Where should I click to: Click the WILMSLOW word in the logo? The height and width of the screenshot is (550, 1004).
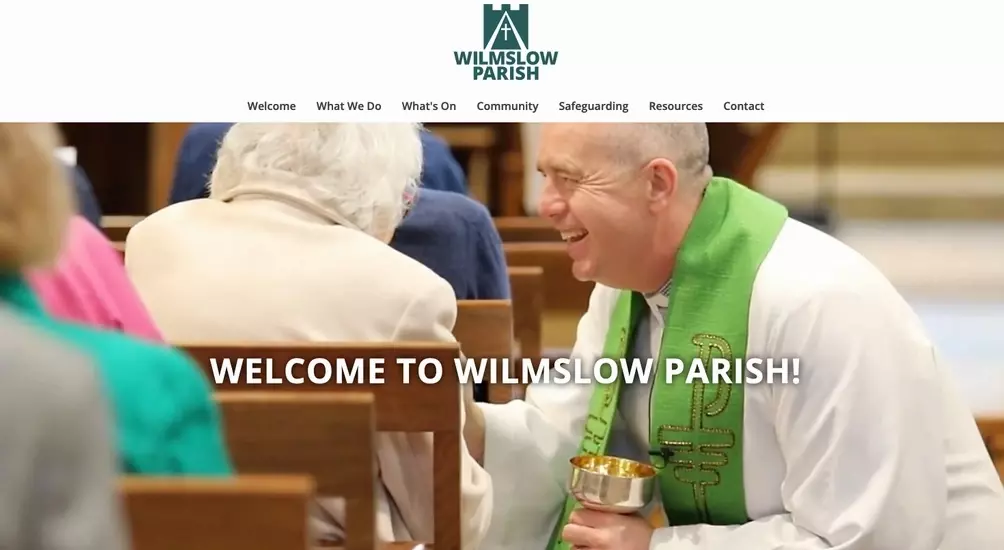click(506, 58)
